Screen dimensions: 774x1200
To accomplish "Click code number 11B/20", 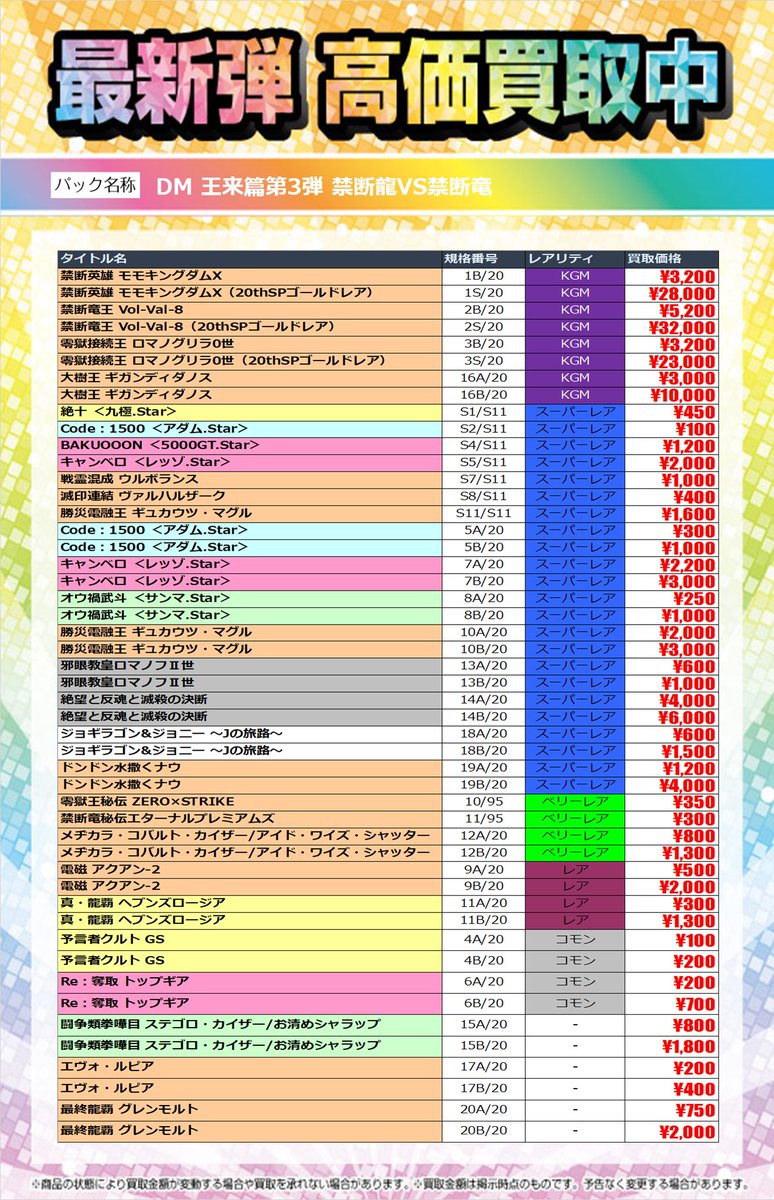I will tap(483, 921).
